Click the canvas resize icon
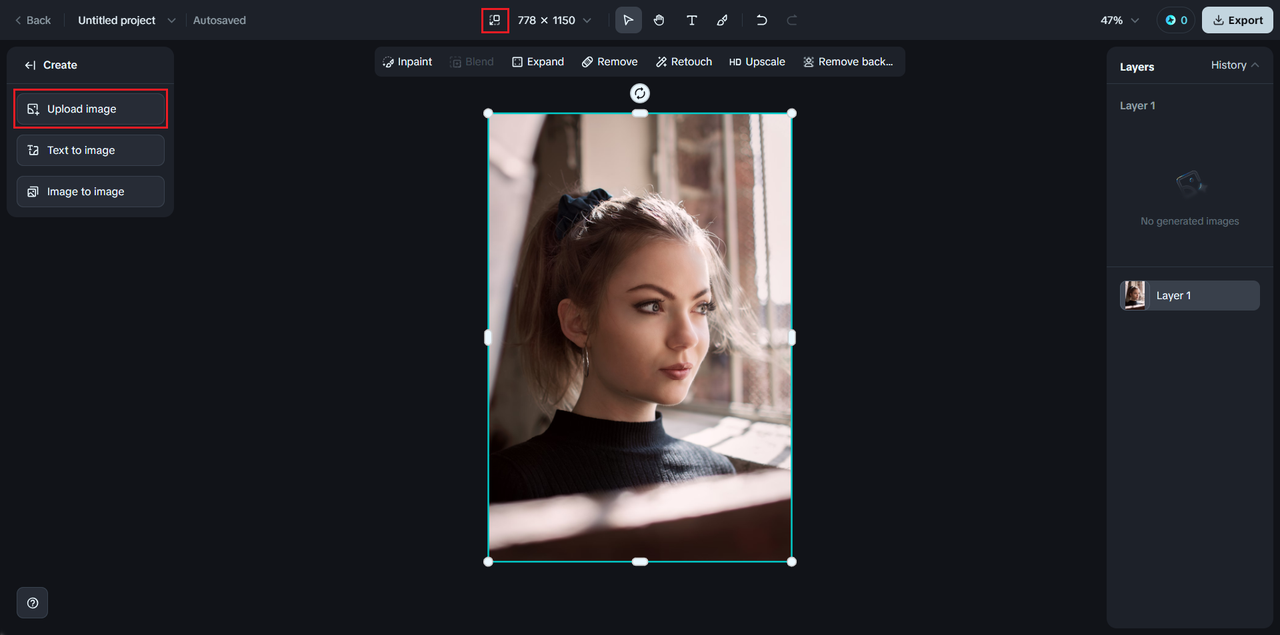This screenshot has height=635, width=1280. (x=495, y=20)
